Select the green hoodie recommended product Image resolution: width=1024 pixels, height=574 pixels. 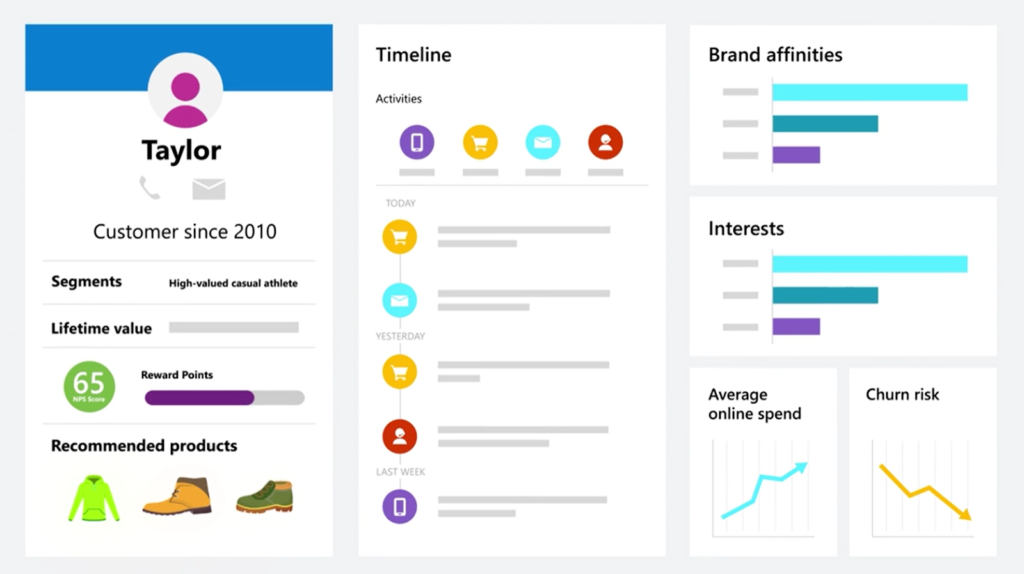(x=94, y=498)
